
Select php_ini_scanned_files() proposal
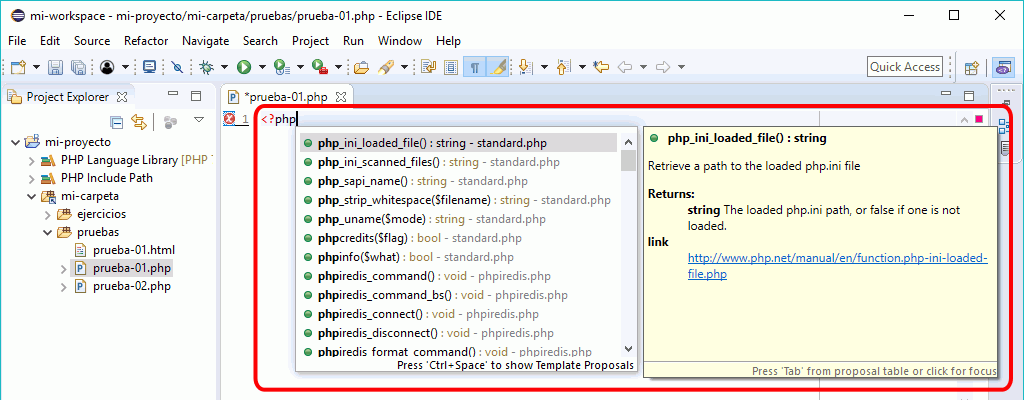coord(458,161)
